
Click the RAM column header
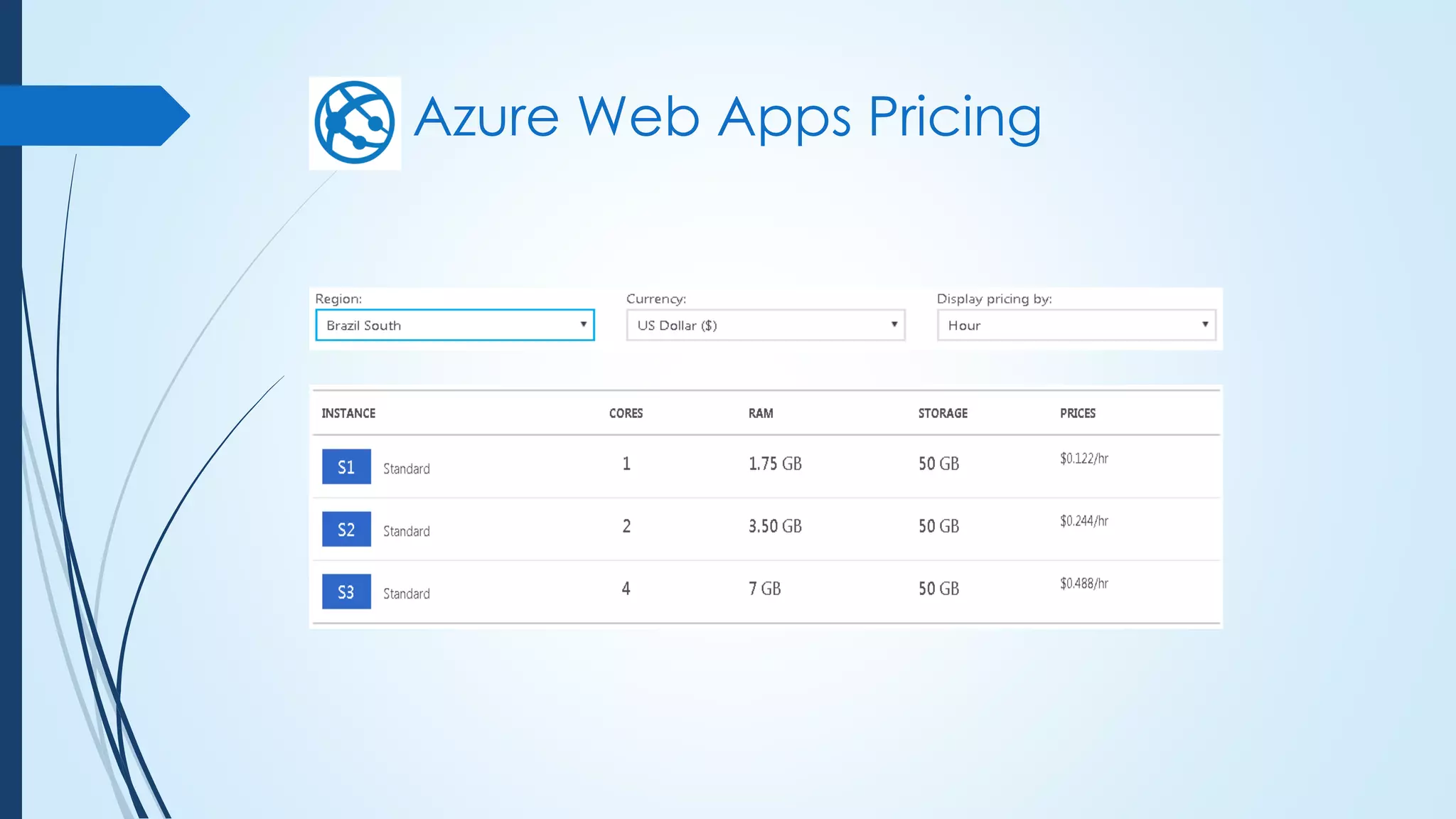pos(761,413)
